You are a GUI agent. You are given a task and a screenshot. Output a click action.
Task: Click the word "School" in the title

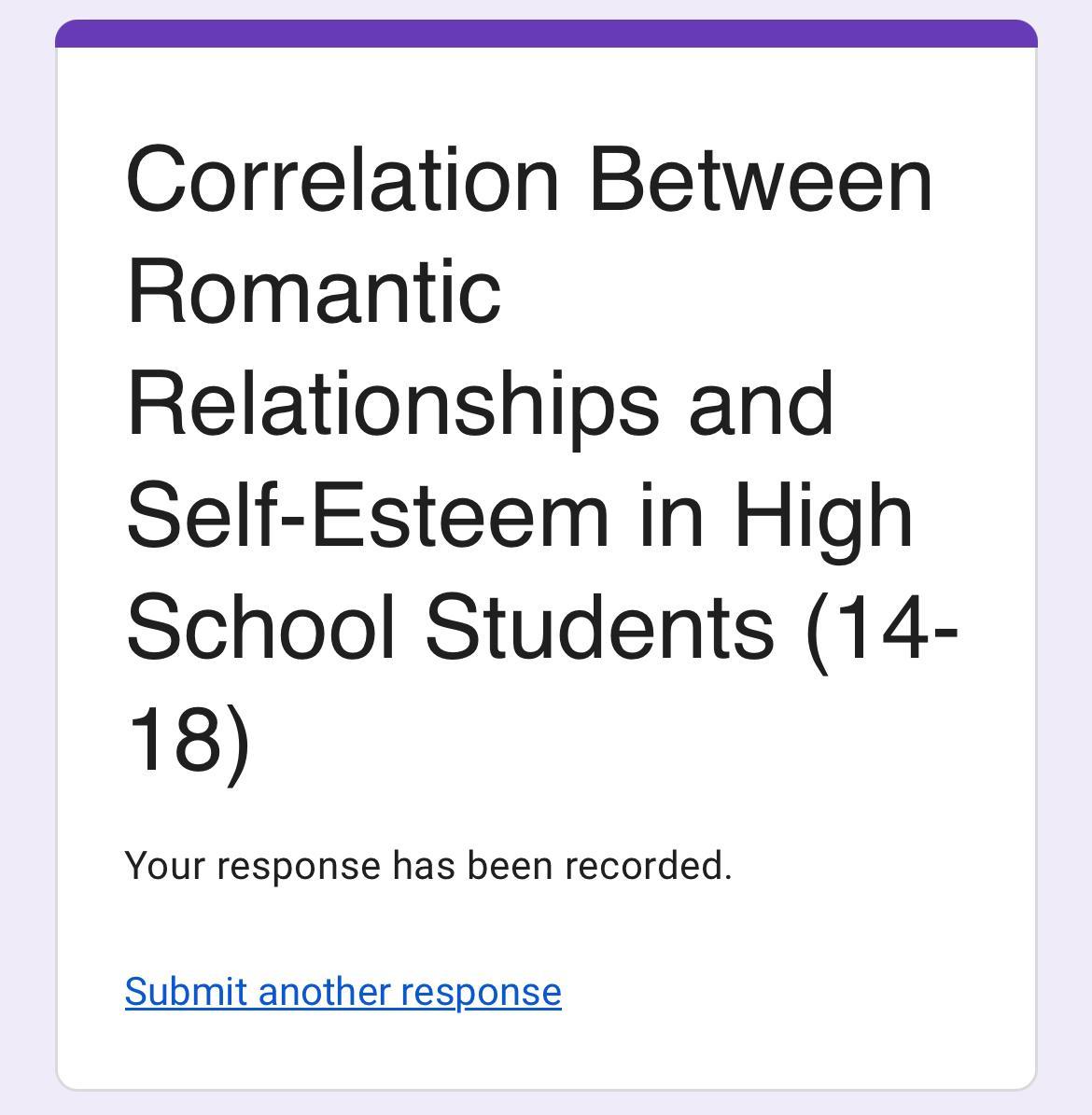pyautogui.click(x=260, y=627)
